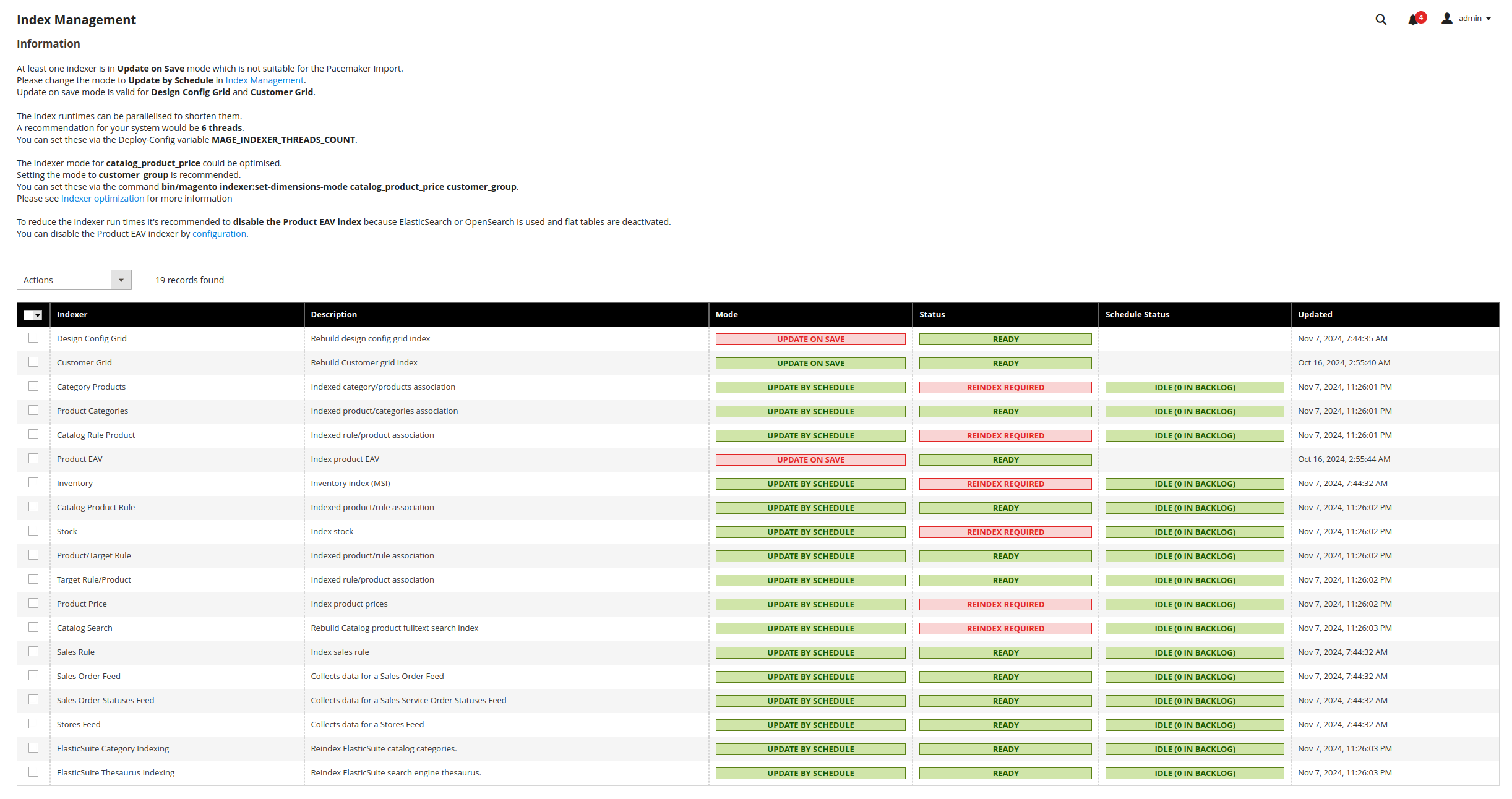Toggle checkbox for Design Config Grid row
Image resolution: width=1512 pixels, height=799 pixels.
click(33, 338)
